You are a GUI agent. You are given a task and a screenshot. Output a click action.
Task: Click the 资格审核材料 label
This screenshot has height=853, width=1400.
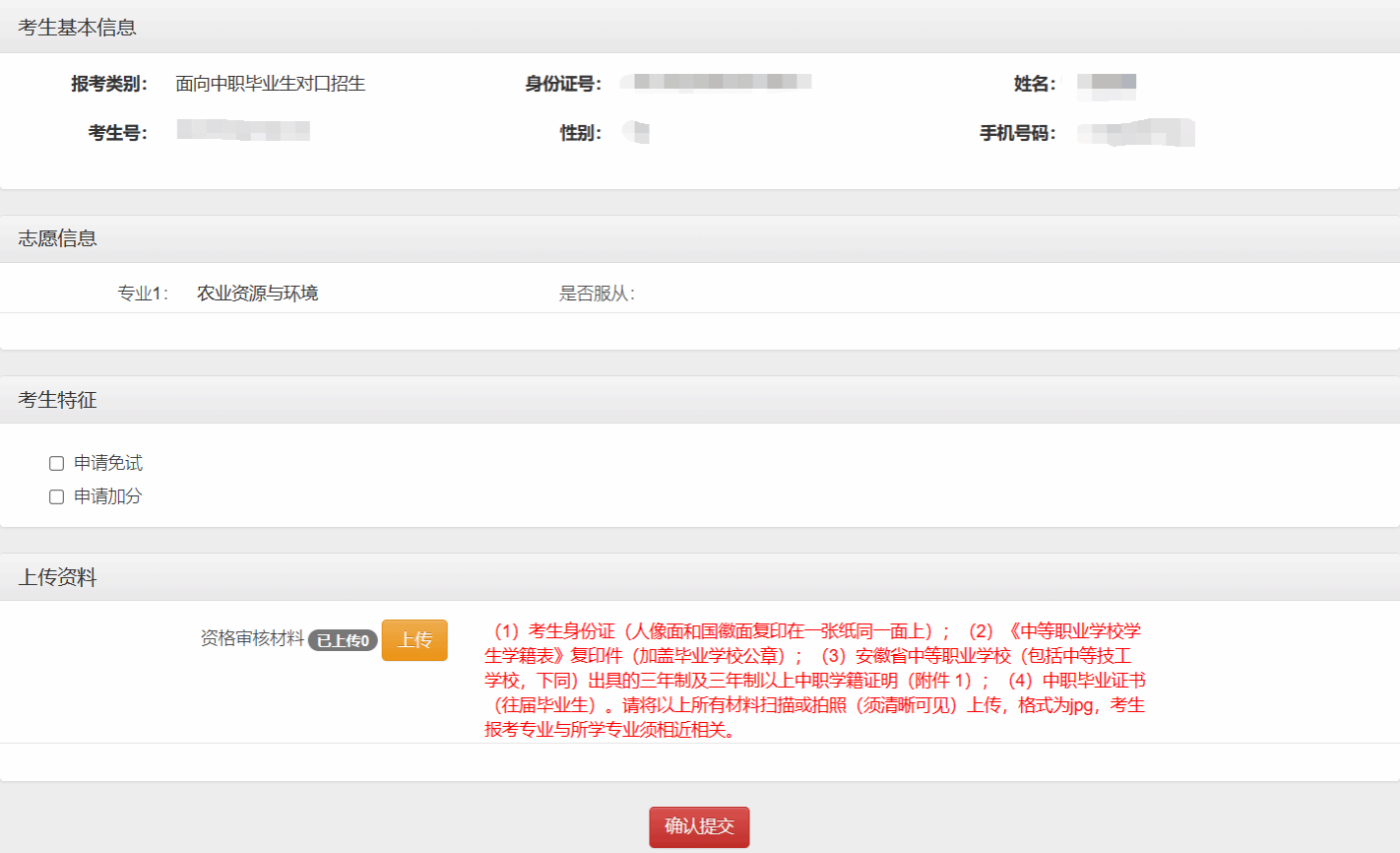click(252, 639)
